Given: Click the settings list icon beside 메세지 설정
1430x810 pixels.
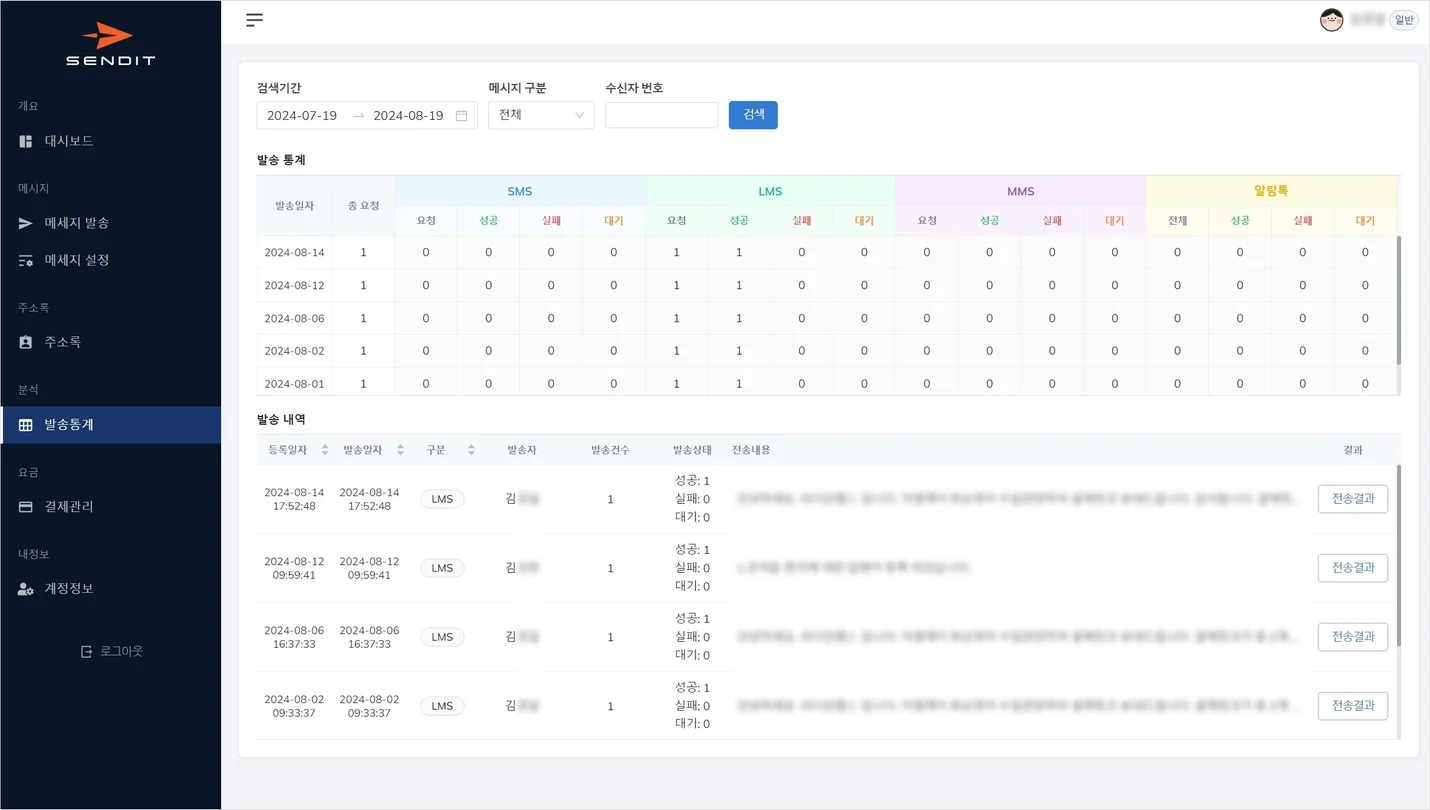Looking at the screenshot, I should point(26,260).
